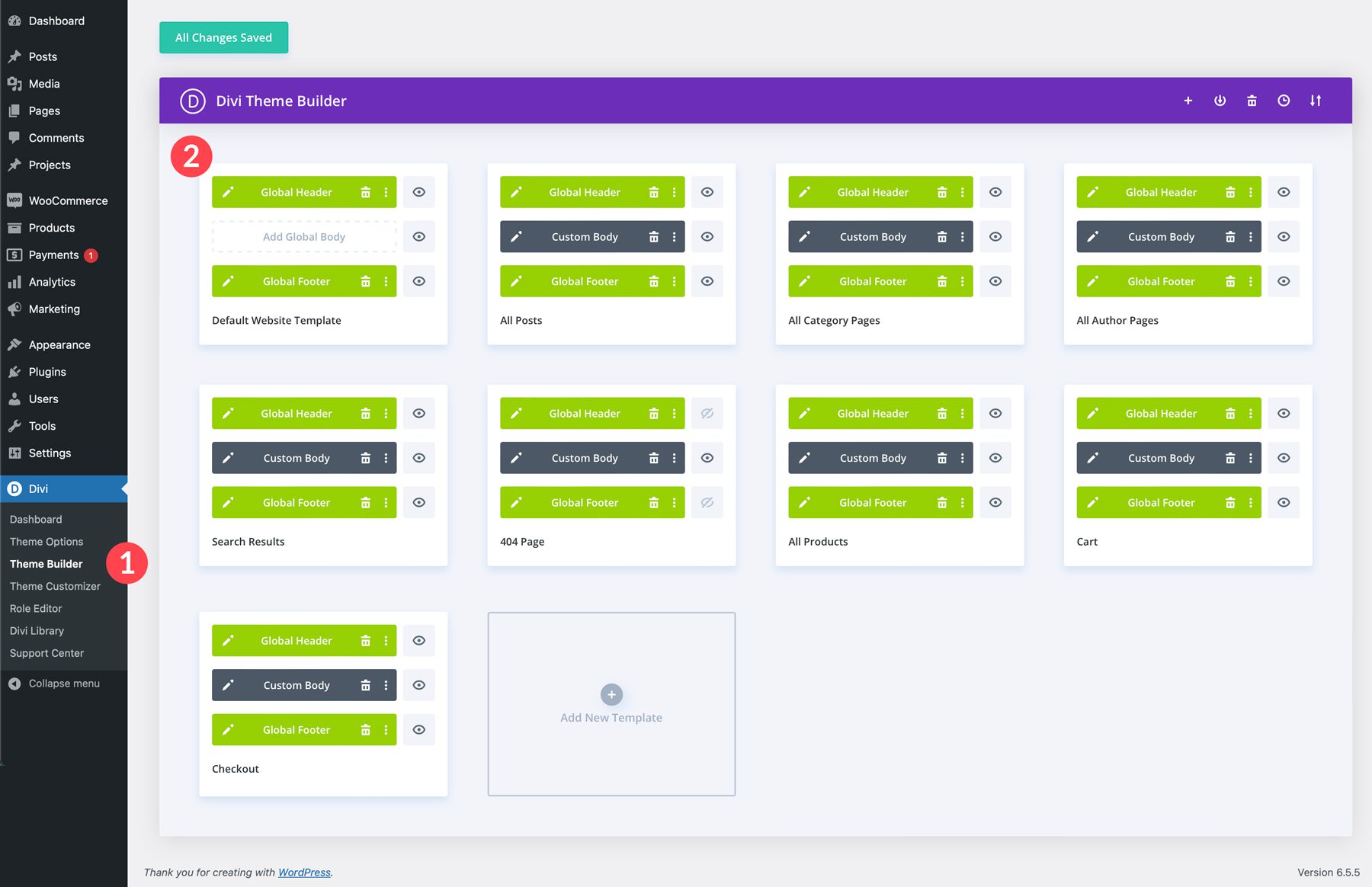Image resolution: width=1372 pixels, height=887 pixels.
Task: Click the trash icon in the purple header
Action: click(1252, 100)
